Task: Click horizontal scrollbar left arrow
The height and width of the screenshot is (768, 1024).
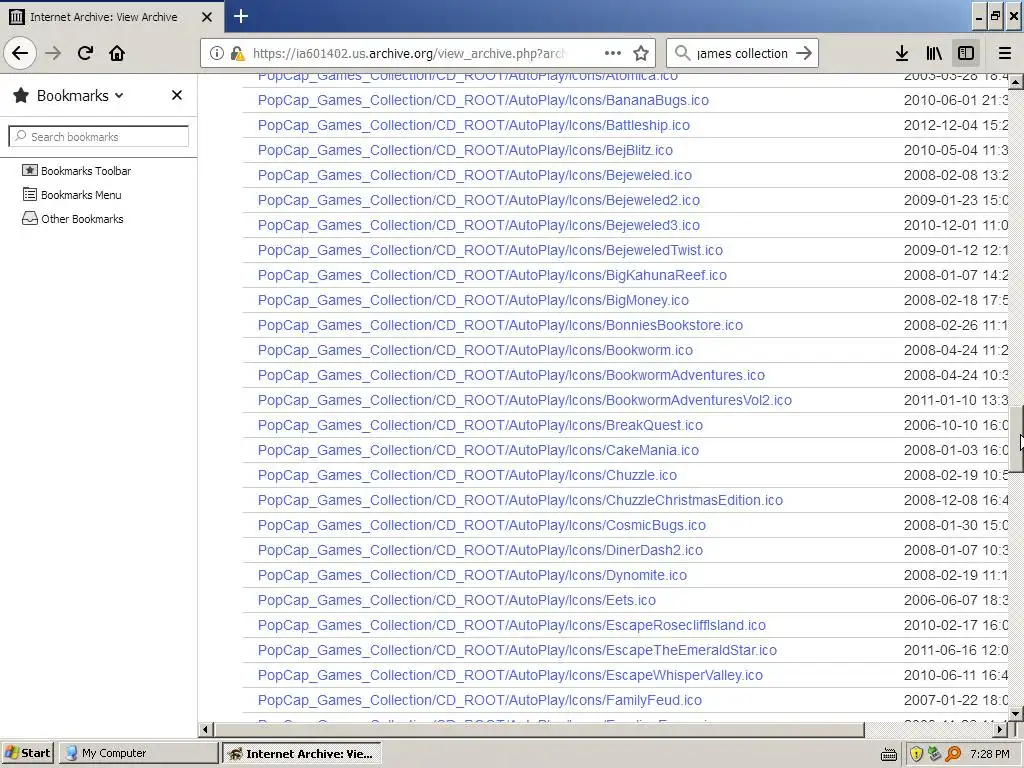Action: pyautogui.click(x=206, y=729)
